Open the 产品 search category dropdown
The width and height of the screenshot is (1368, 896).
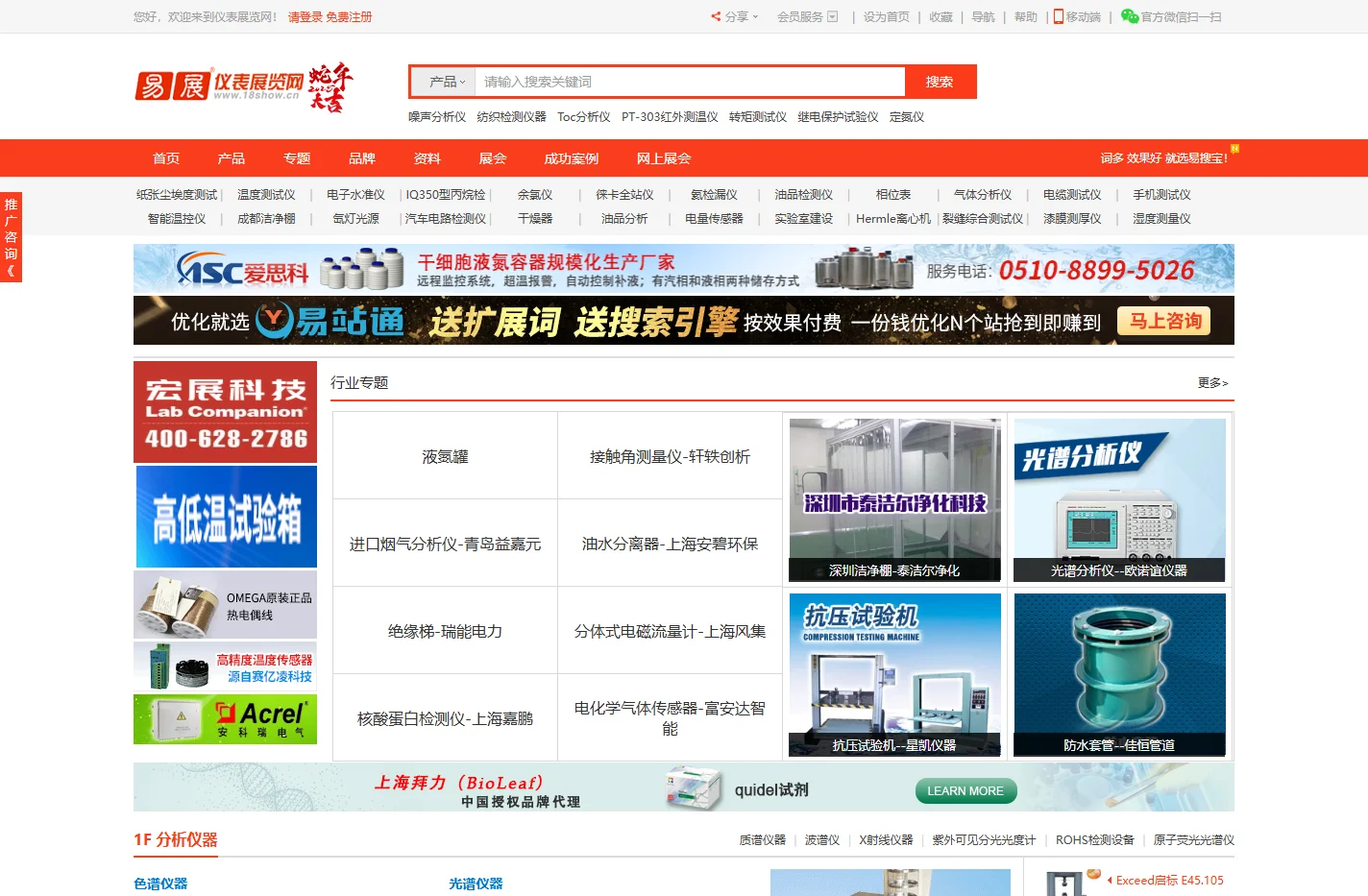(447, 82)
